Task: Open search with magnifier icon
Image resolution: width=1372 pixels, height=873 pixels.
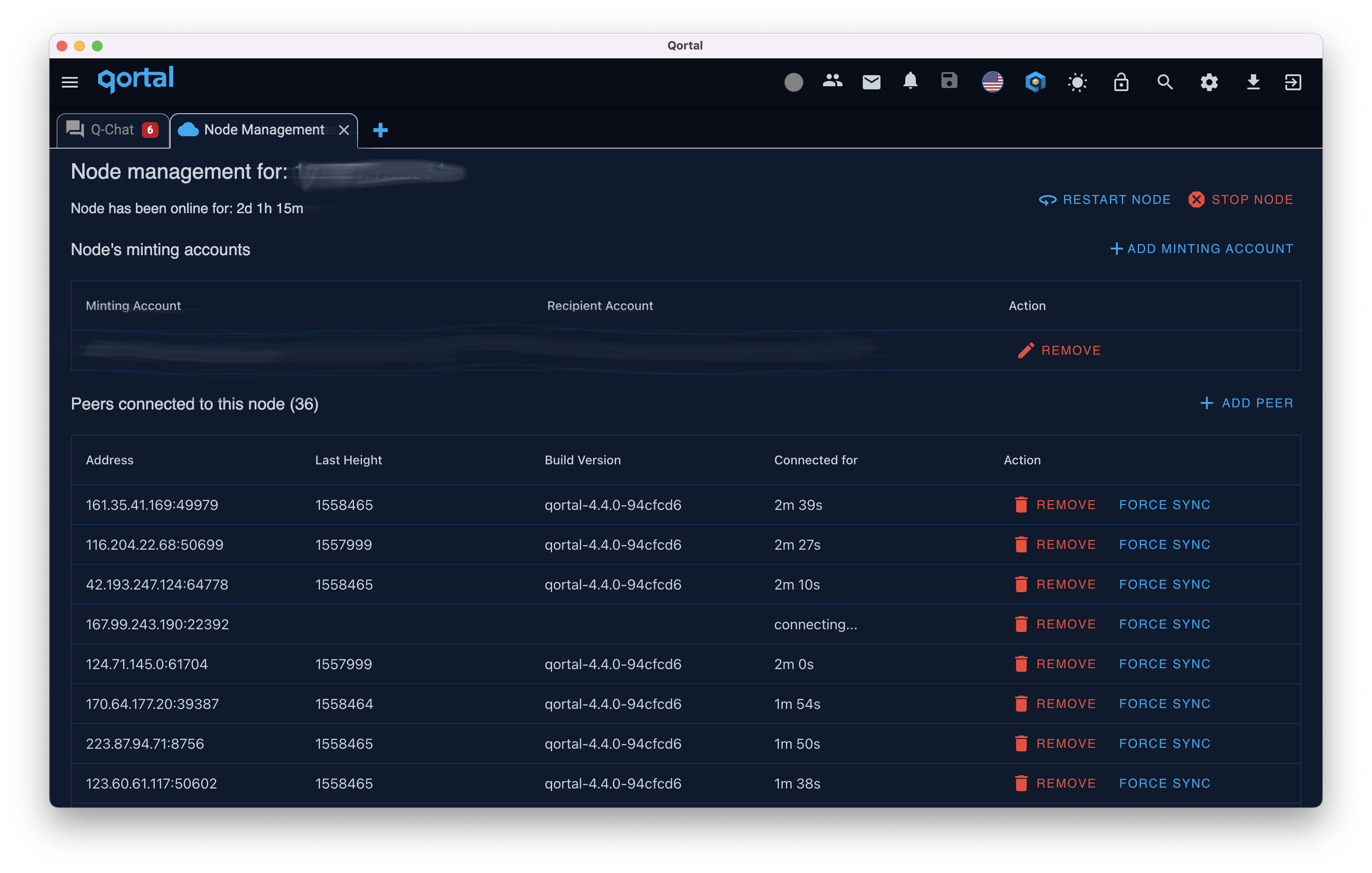Action: (x=1165, y=82)
